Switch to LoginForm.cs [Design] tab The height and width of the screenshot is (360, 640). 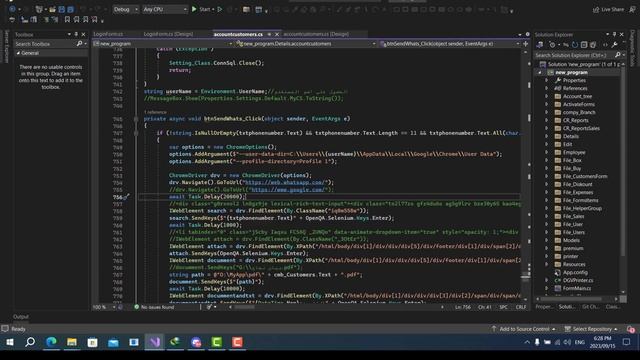[168, 34]
